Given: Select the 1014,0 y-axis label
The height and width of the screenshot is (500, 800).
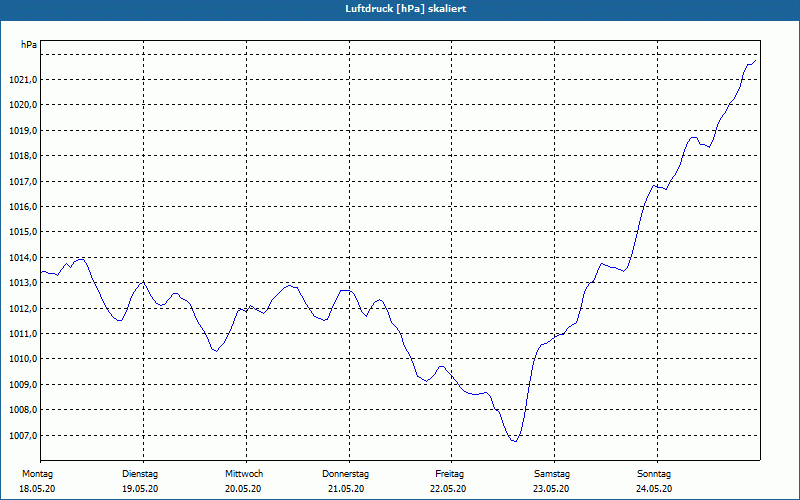Looking at the screenshot, I should coord(23,258).
